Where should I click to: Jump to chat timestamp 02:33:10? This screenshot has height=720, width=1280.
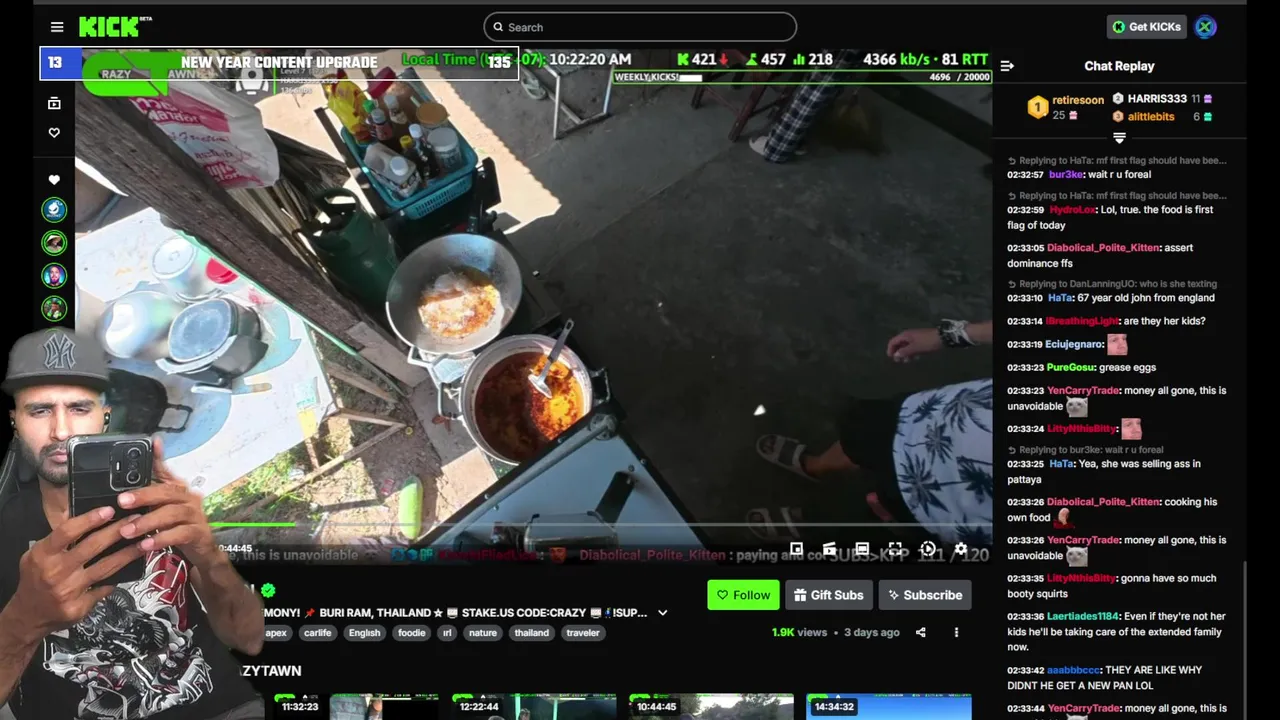click(1025, 298)
